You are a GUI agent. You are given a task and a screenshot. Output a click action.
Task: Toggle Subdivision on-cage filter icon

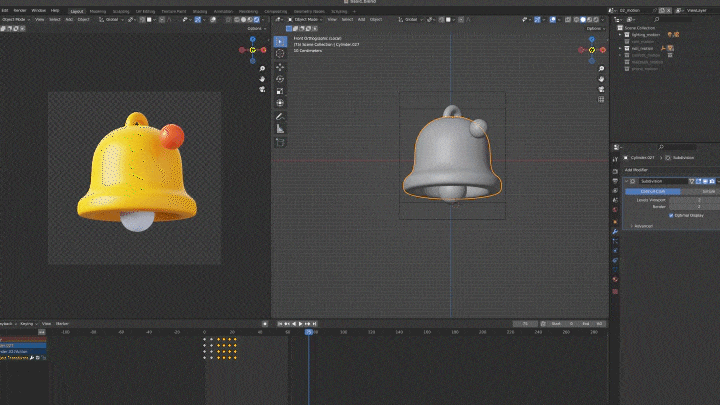click(692, 181)
